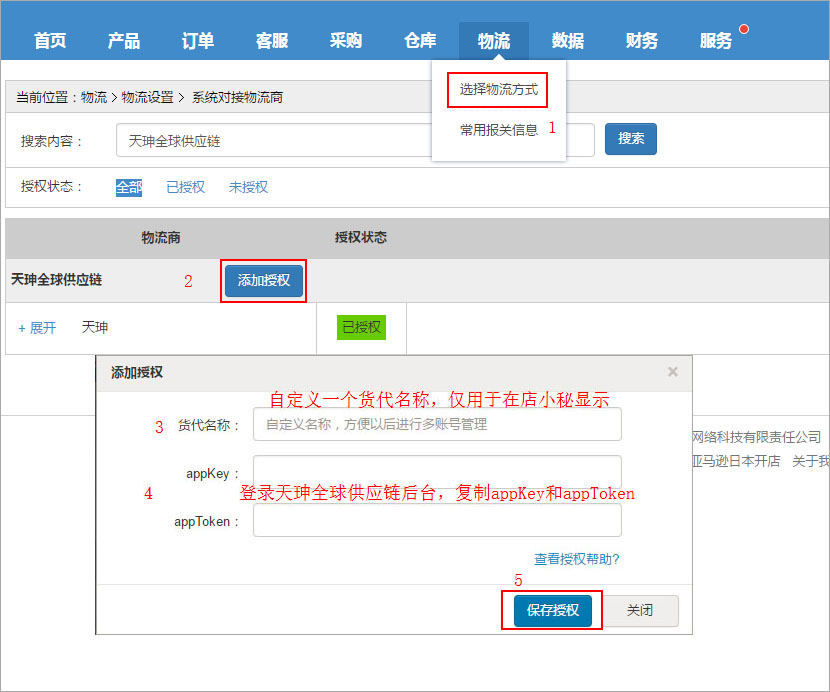This screenshot has height=692, width=830.
Task: Open the 客服 menu
Action: [272, 41]
